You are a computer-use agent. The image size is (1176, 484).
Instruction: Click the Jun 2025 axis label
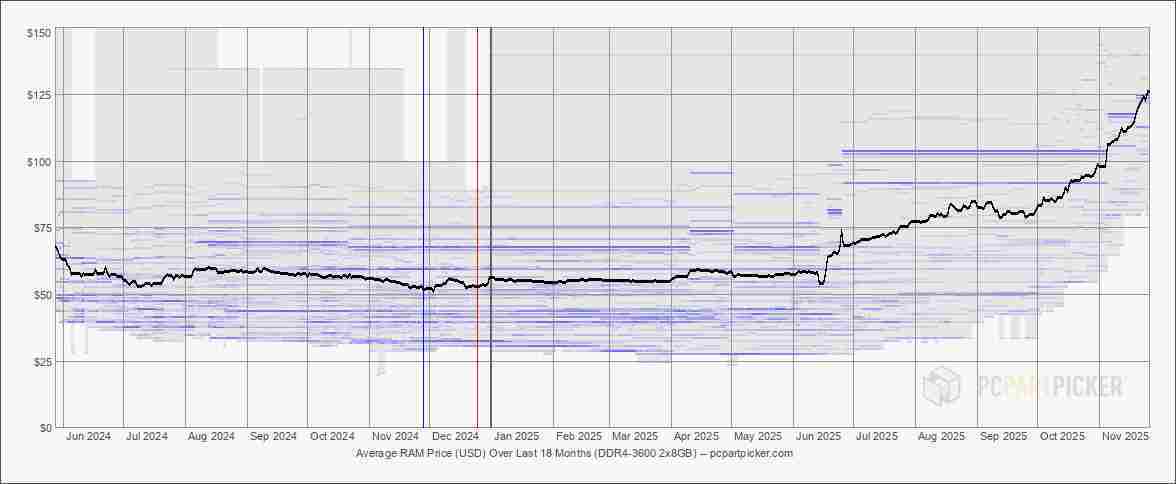coord(819,436)
